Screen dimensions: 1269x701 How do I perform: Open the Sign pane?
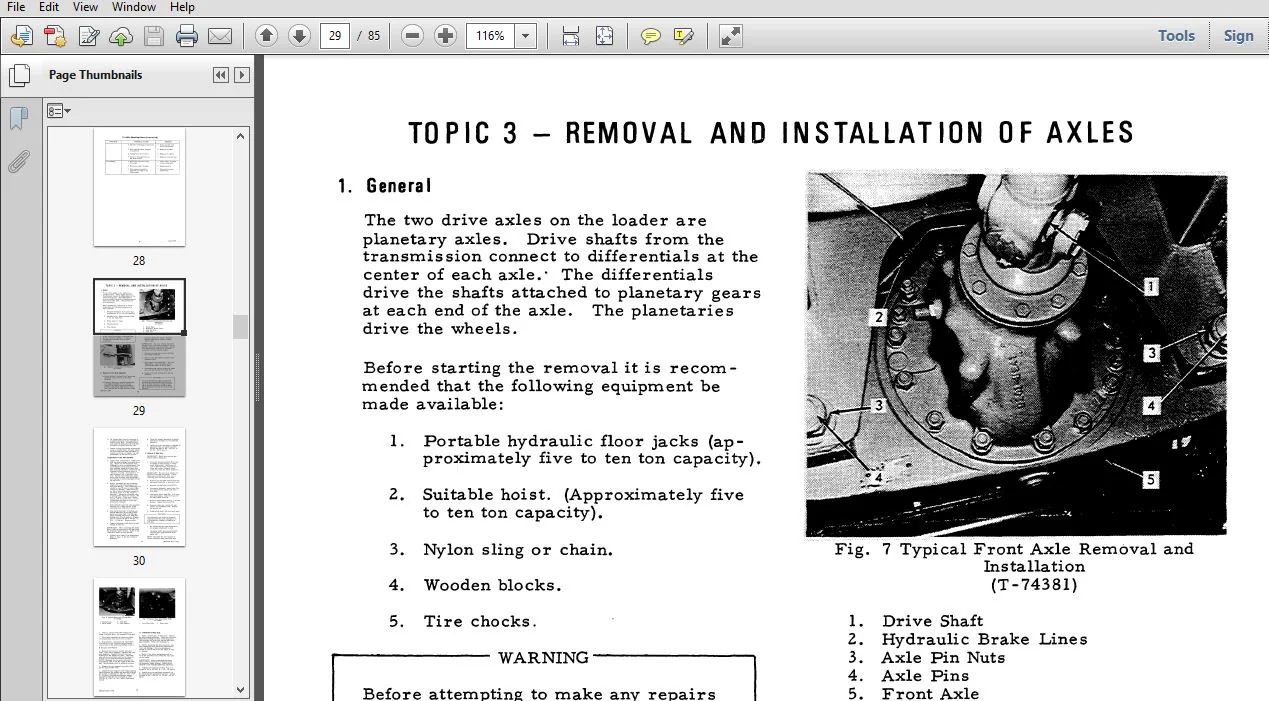pyautogui.click(x=1238, y=36)
